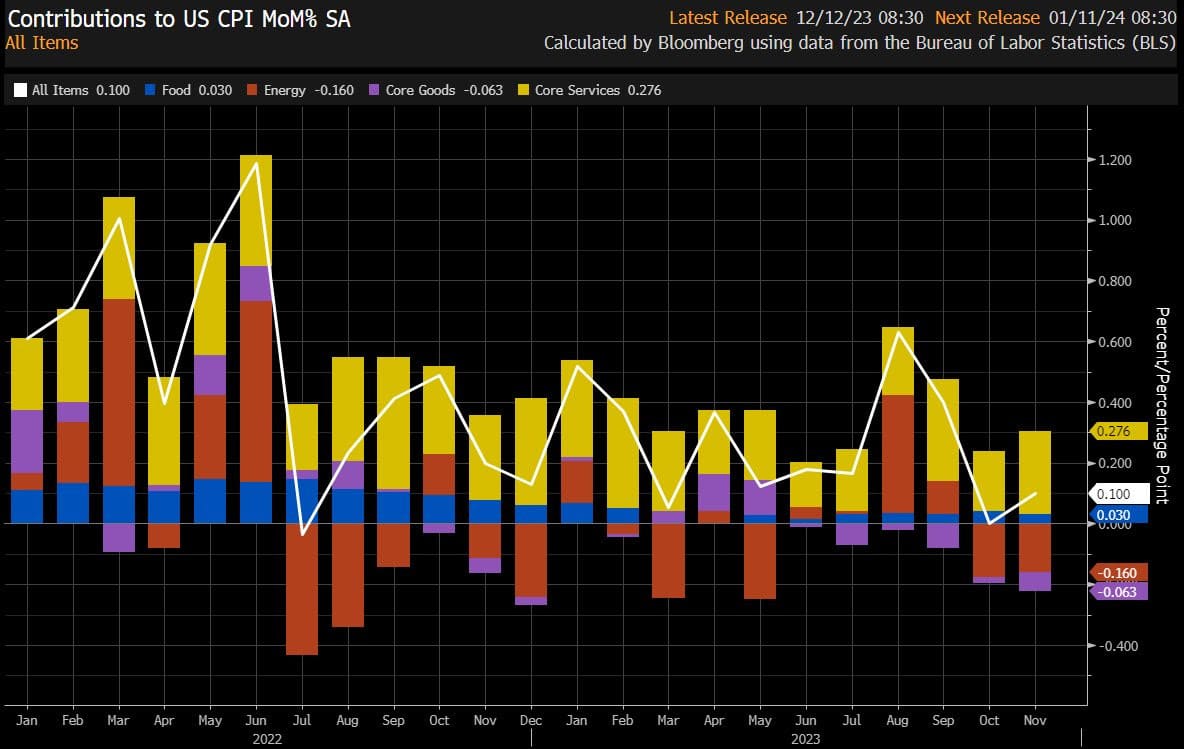This screenshot has height=749, width=1184.
Task: Toggle the Core Goods -0.063 legend entry
Action: click(436, 90)
